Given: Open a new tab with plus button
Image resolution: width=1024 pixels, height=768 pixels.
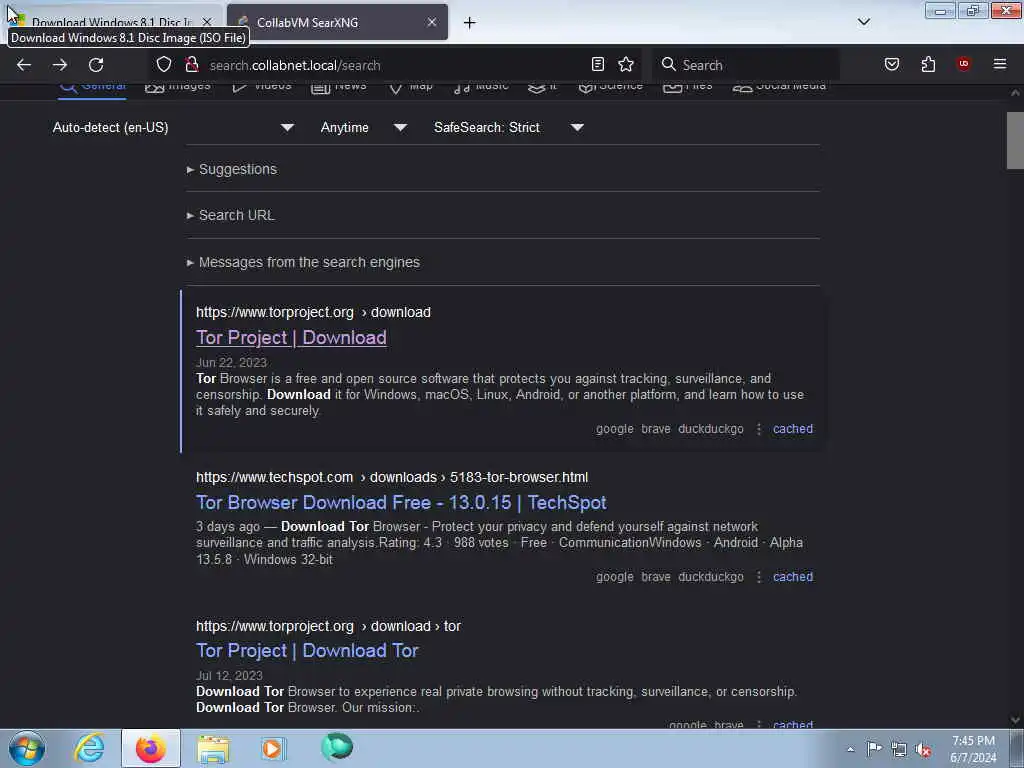Looking at the screenshot, I should tap(470, 23).
